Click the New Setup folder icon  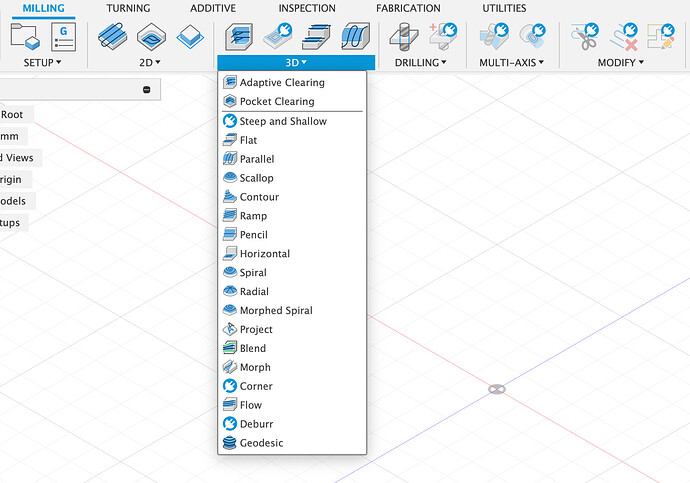pos(25,37)
